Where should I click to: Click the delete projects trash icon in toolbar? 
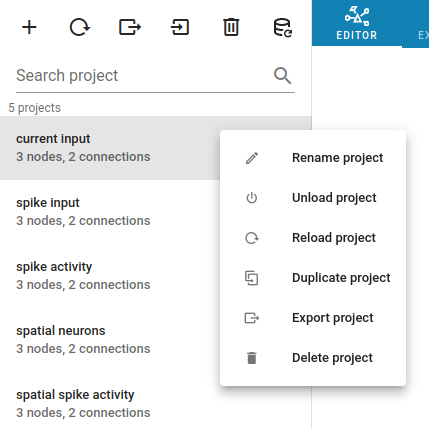click(x=231, y=27)
